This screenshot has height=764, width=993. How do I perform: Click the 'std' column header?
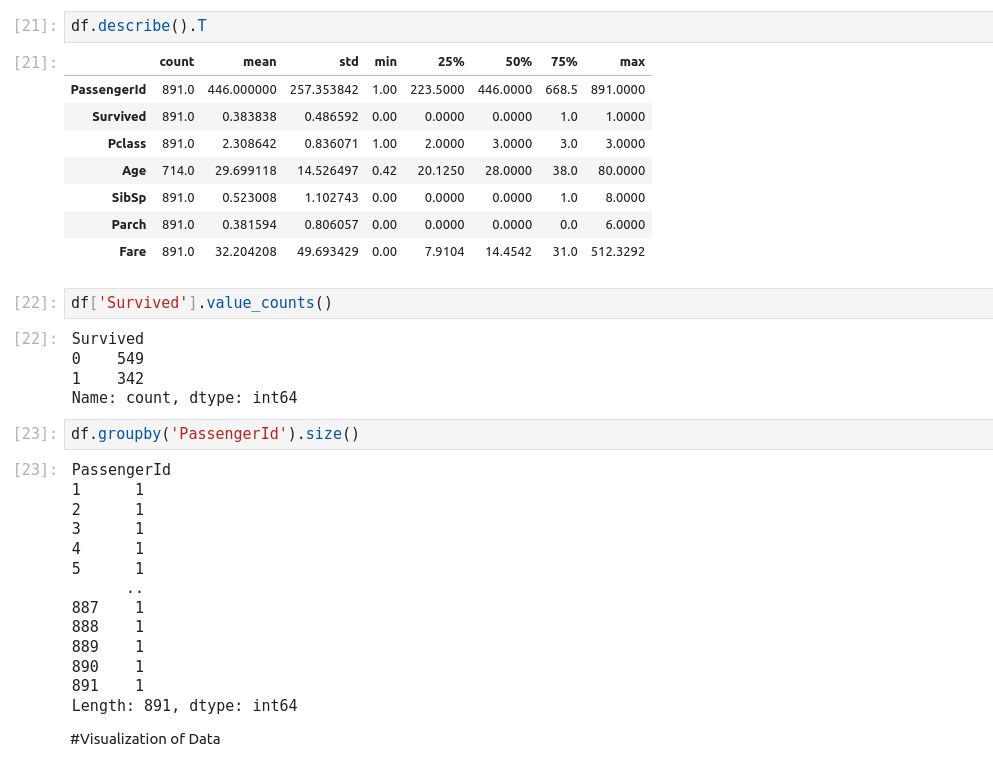click(x=348, y=62)
